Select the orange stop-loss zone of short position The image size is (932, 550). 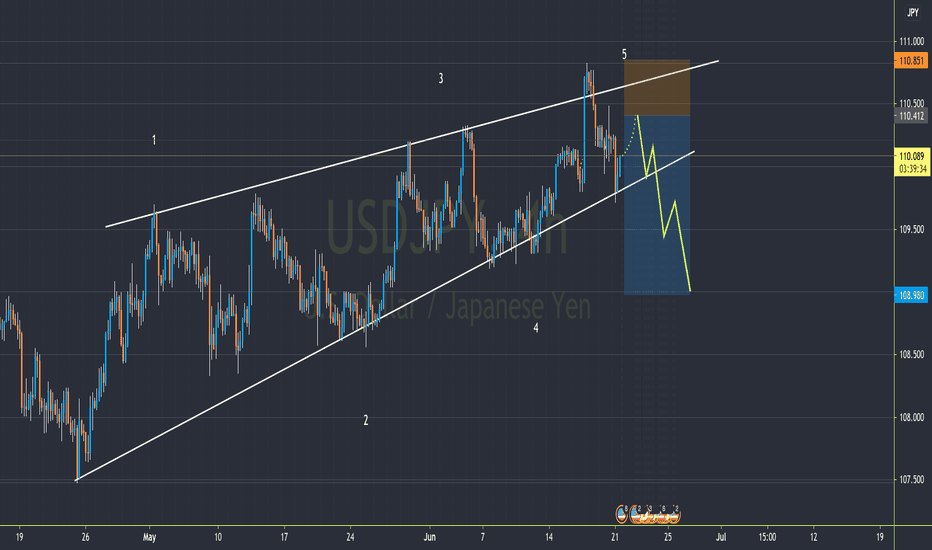point(657,87)
